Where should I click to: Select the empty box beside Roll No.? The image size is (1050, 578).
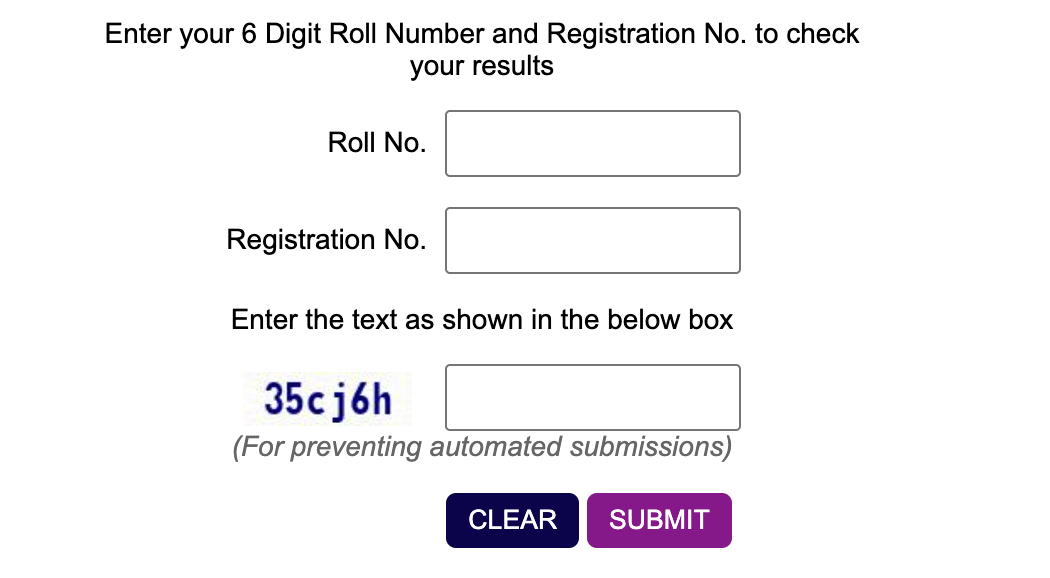(592, 144)
